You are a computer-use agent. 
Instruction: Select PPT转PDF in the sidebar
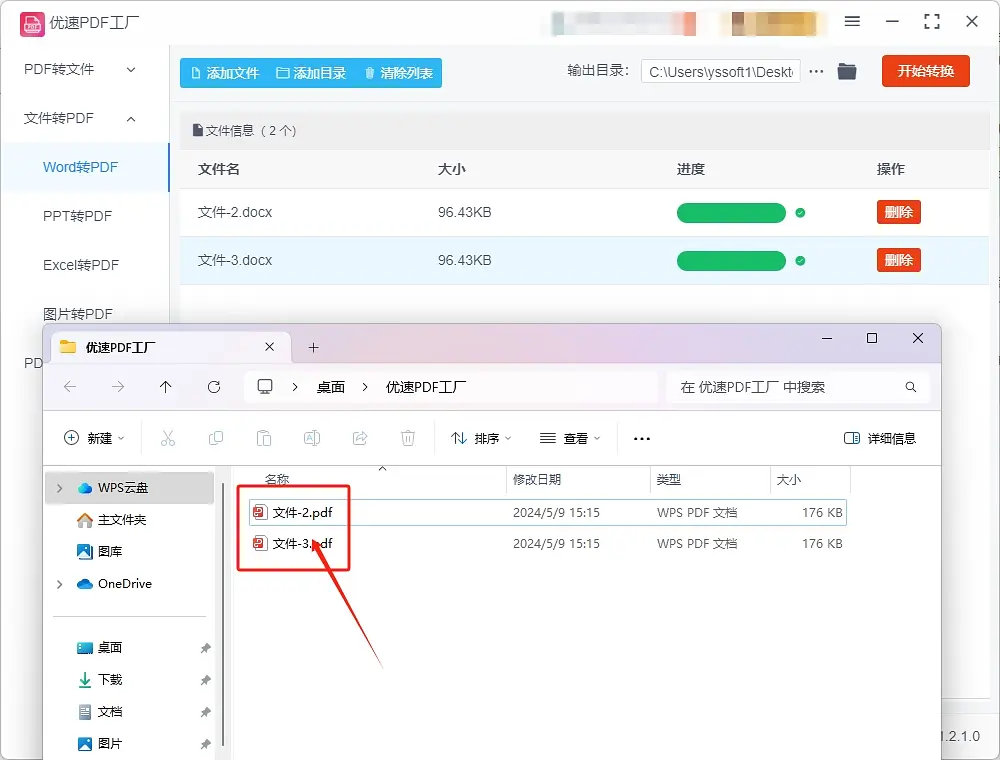pos(77,216)
